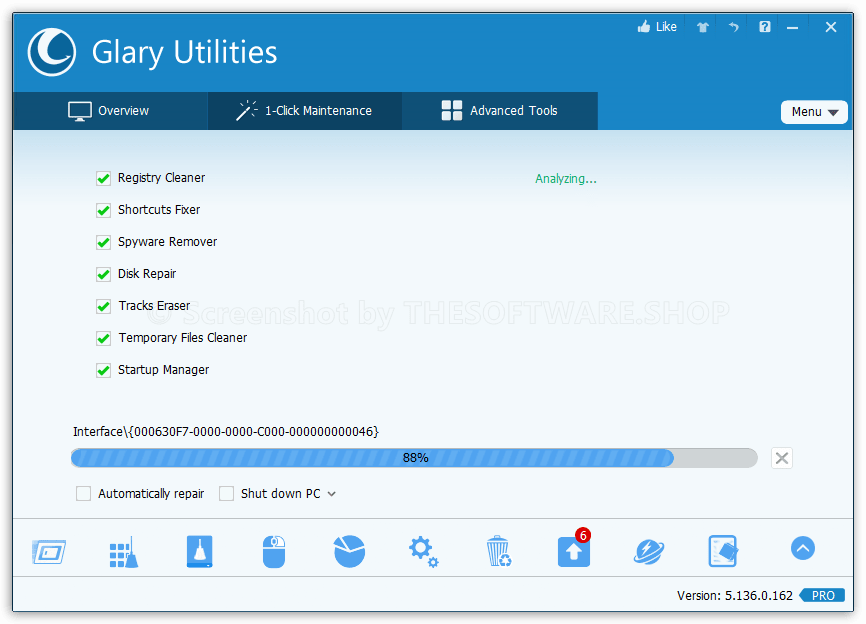The height and width of the screenshot is (624, 866).
Task: Enable the Automatically repair checkbox
Action: click(x=83, y=494)
